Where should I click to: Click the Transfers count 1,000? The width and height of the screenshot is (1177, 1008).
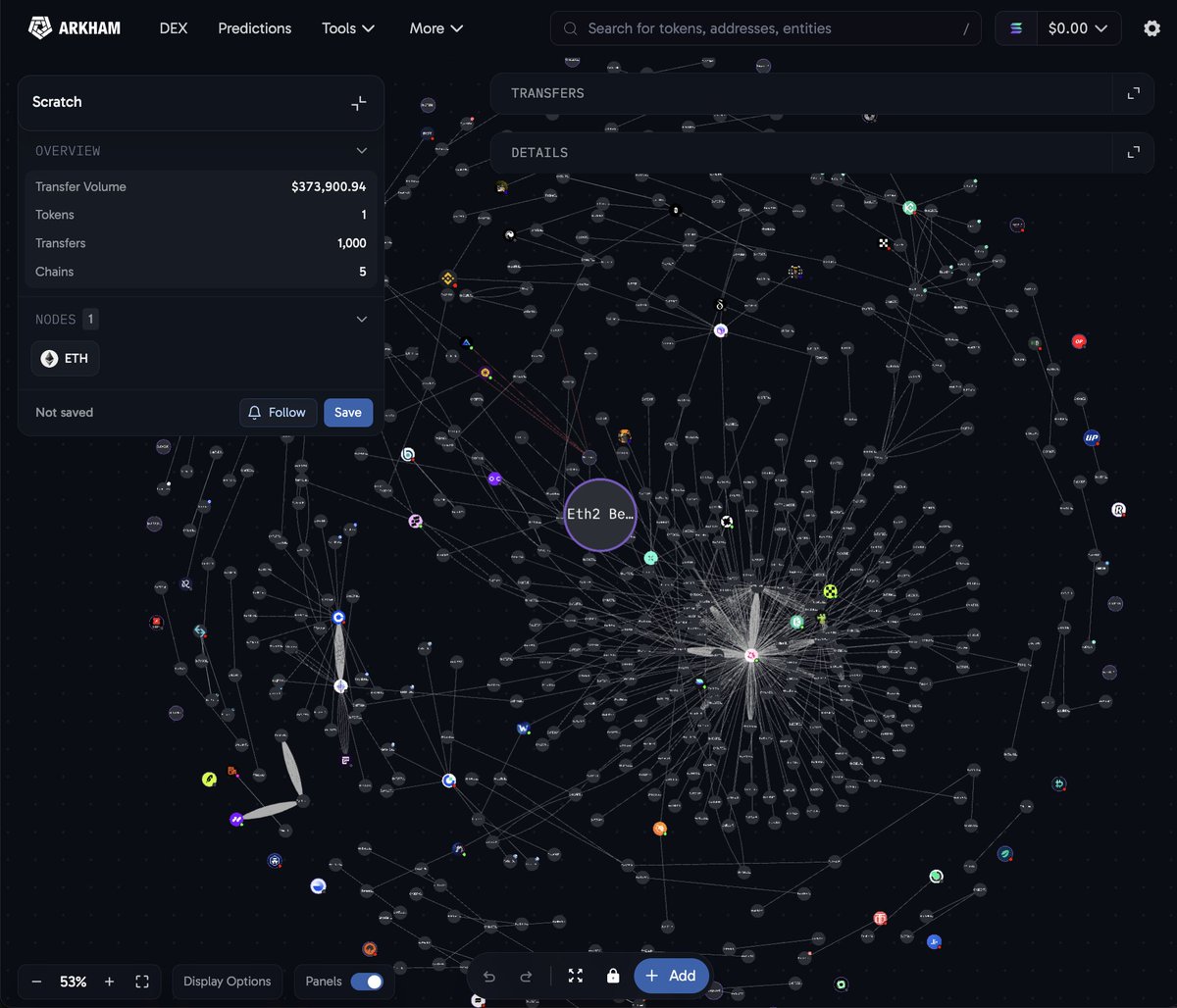click(x=352, y=243)
